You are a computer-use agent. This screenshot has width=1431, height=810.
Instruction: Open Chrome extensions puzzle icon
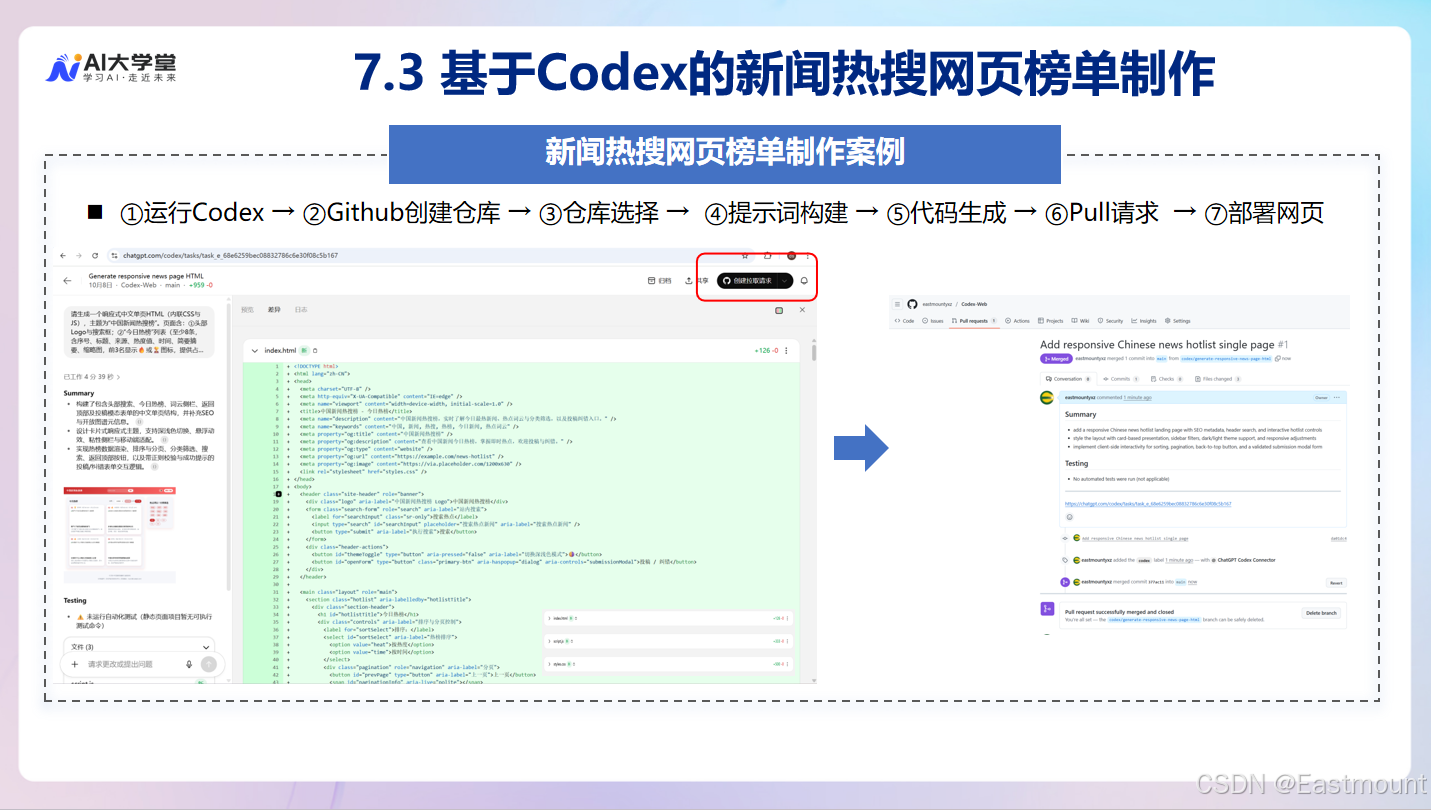pyautogui.click(x=768, y=256)
